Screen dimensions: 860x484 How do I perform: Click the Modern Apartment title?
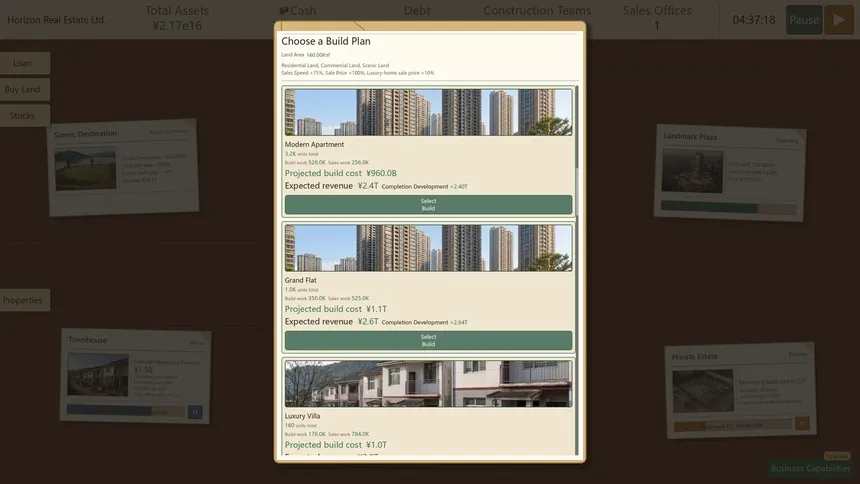[314, 144]
